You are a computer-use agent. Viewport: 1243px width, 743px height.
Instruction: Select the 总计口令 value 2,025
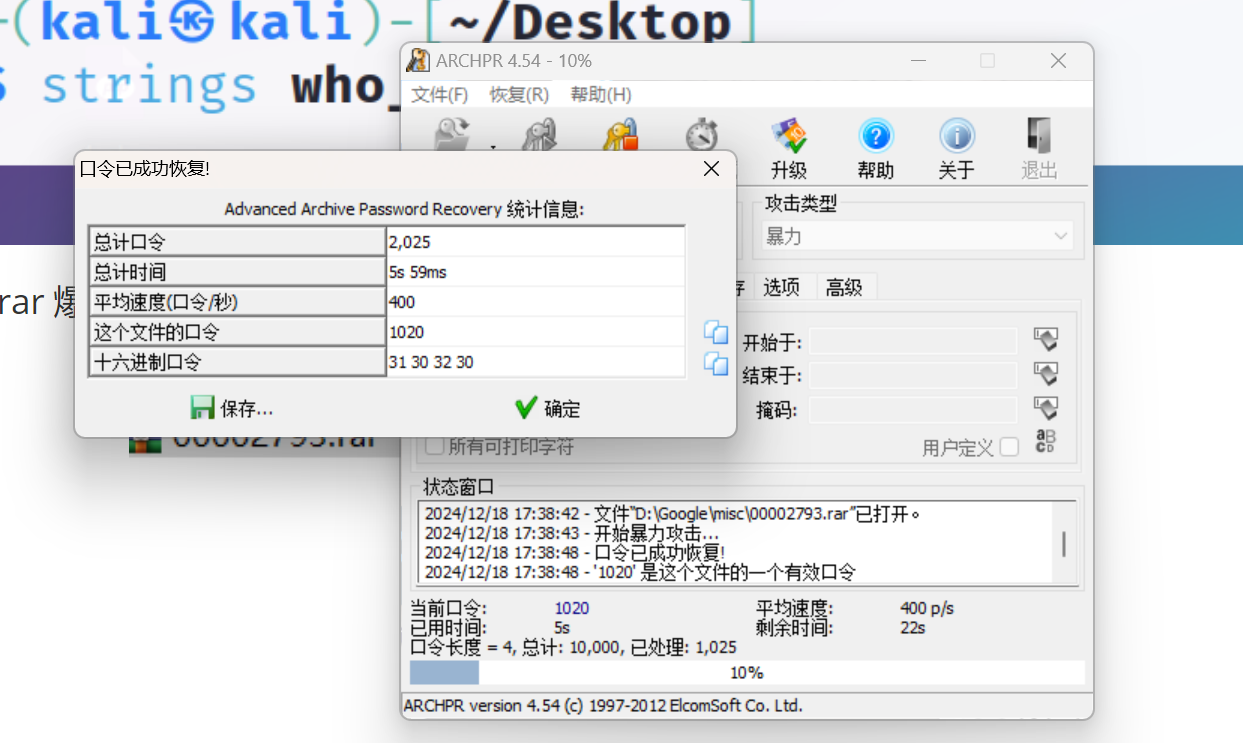coord(536,242)
